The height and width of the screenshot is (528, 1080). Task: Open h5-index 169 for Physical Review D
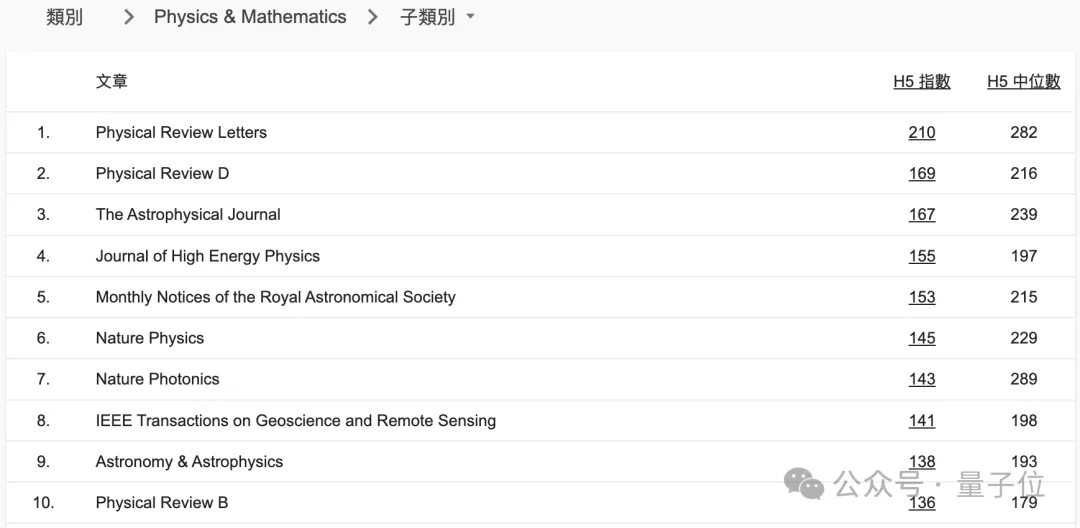click(x=922, y=173)
